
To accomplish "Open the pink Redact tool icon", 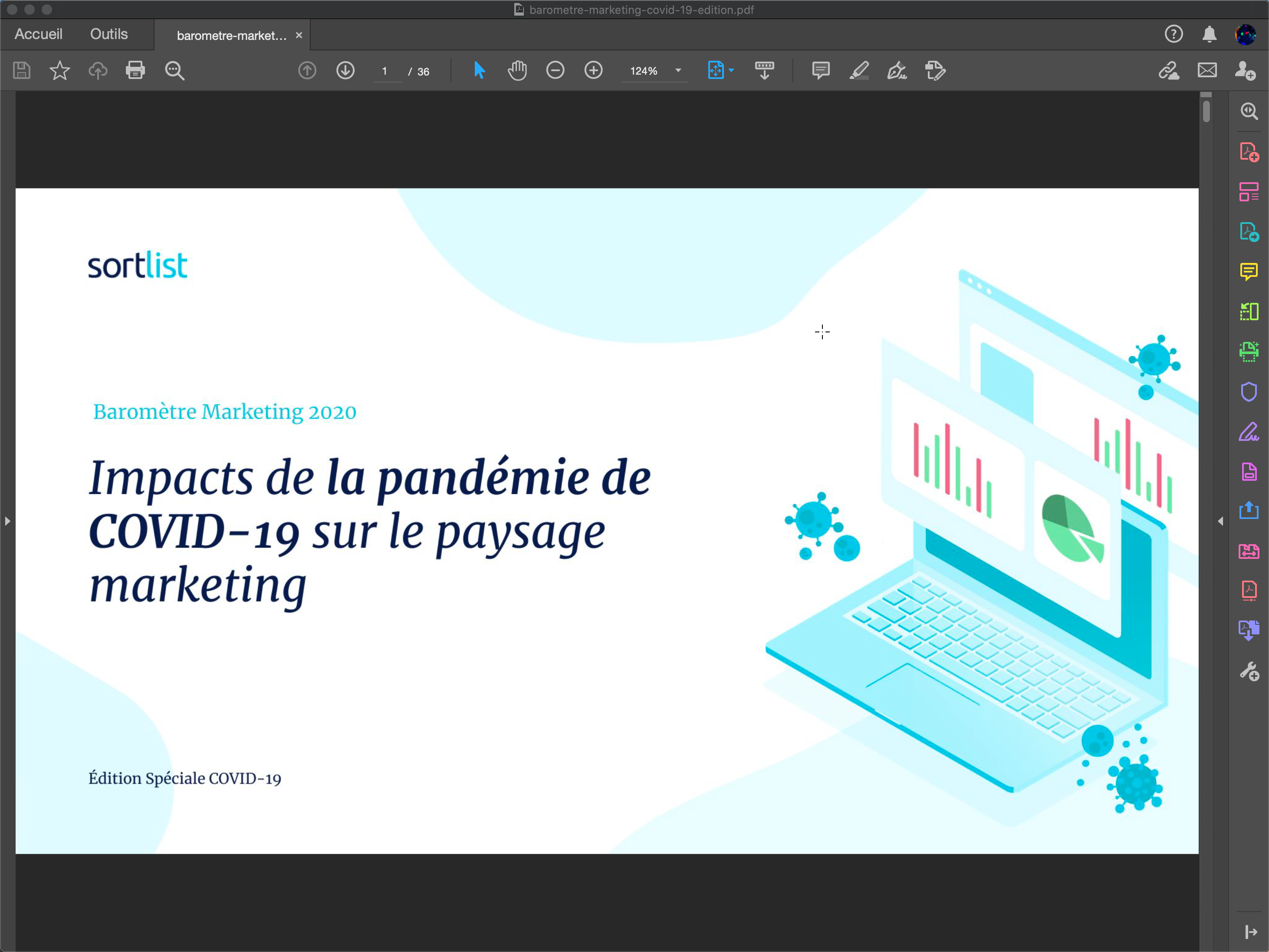I will coord(1249,551).
